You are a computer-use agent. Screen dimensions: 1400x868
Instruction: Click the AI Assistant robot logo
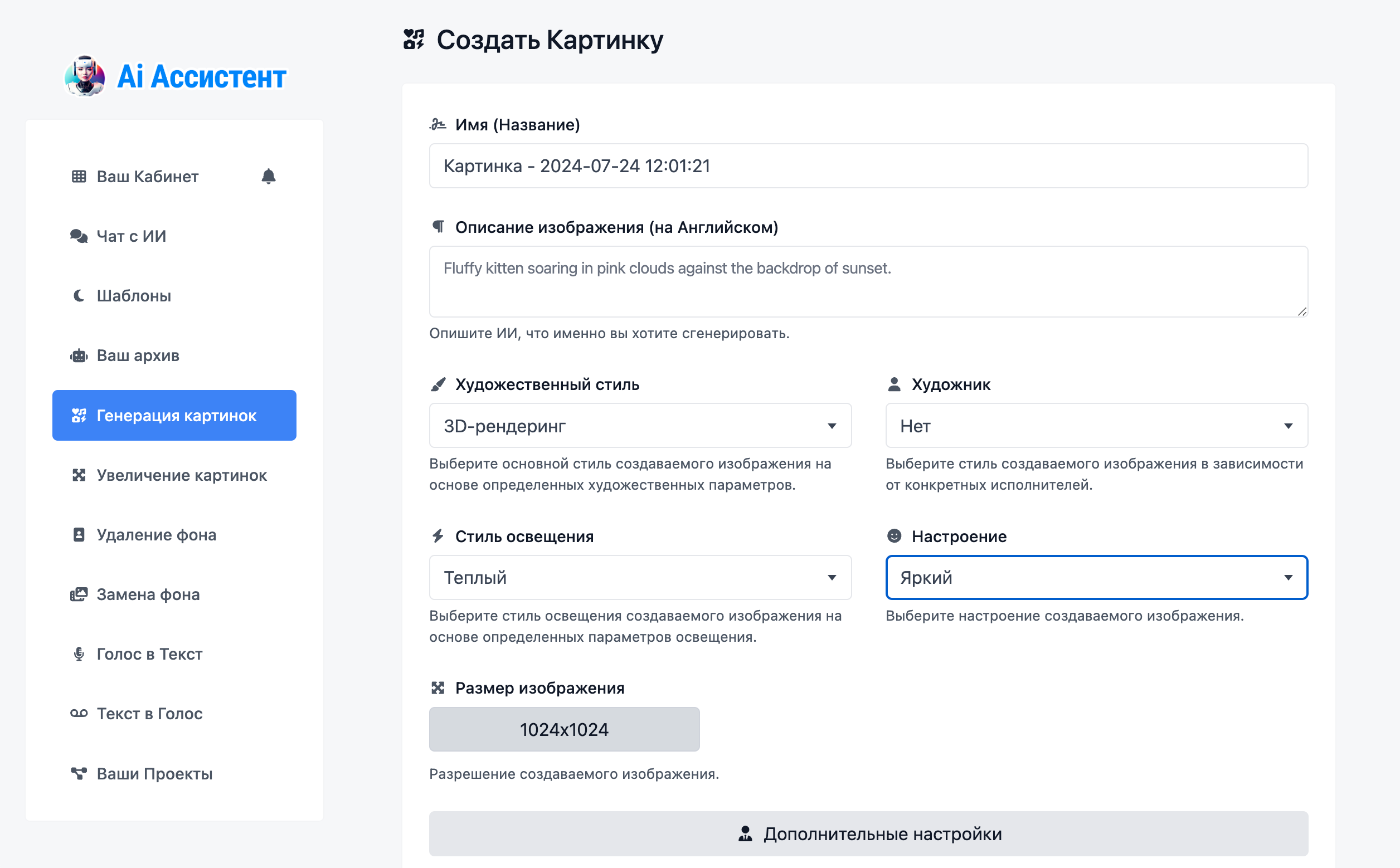coord(85,76)
